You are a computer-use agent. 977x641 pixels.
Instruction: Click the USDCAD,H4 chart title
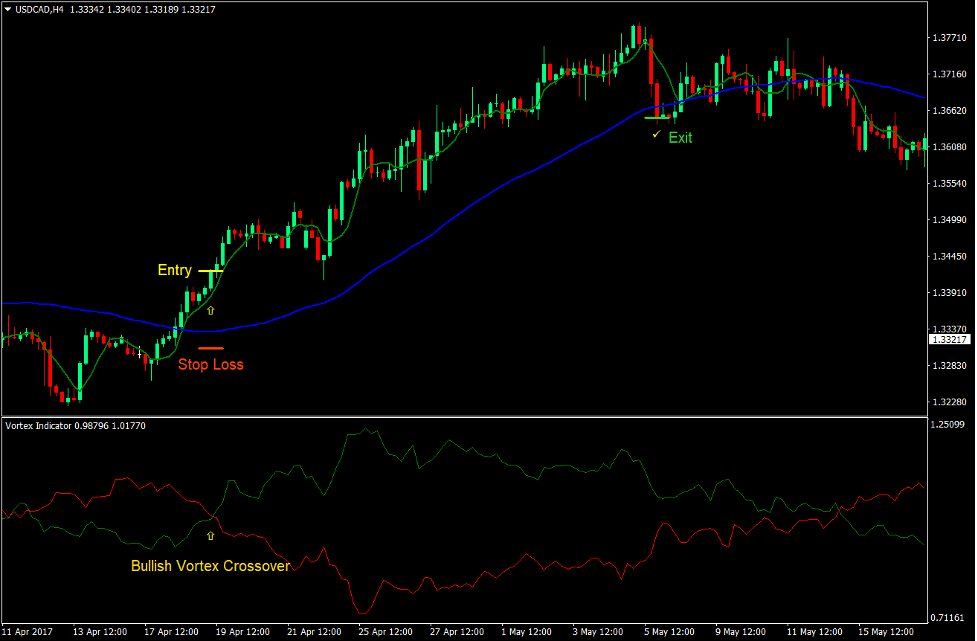pos(42,7)
